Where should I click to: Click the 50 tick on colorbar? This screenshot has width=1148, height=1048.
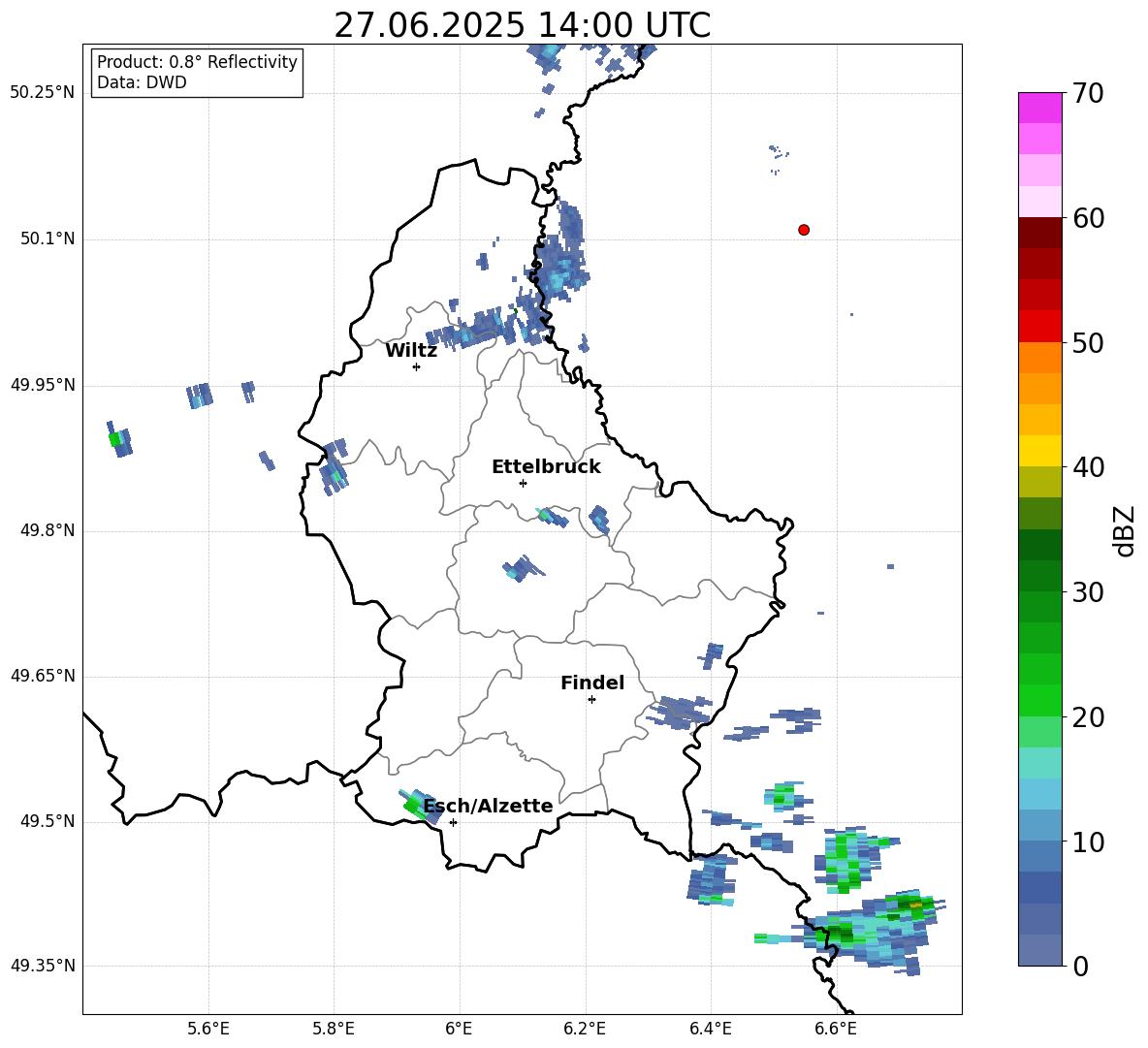click(1088, 342)
